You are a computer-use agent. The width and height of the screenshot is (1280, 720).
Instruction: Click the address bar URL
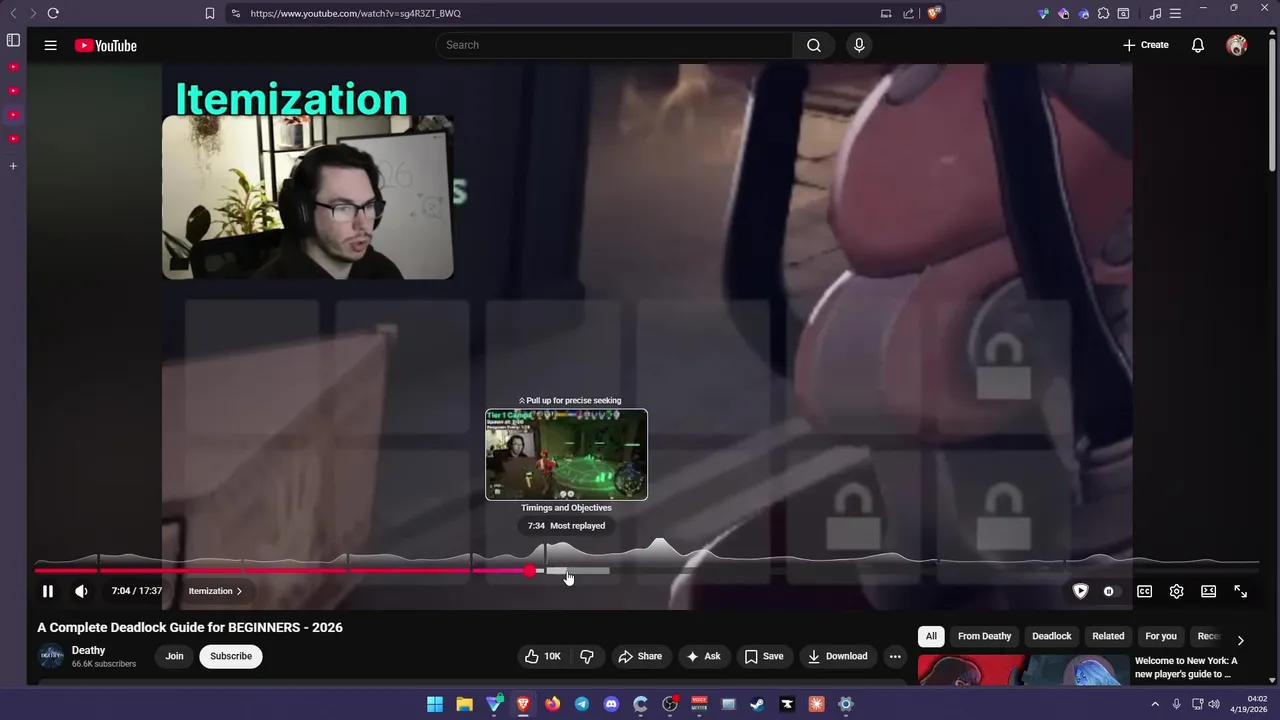point(355,13)
